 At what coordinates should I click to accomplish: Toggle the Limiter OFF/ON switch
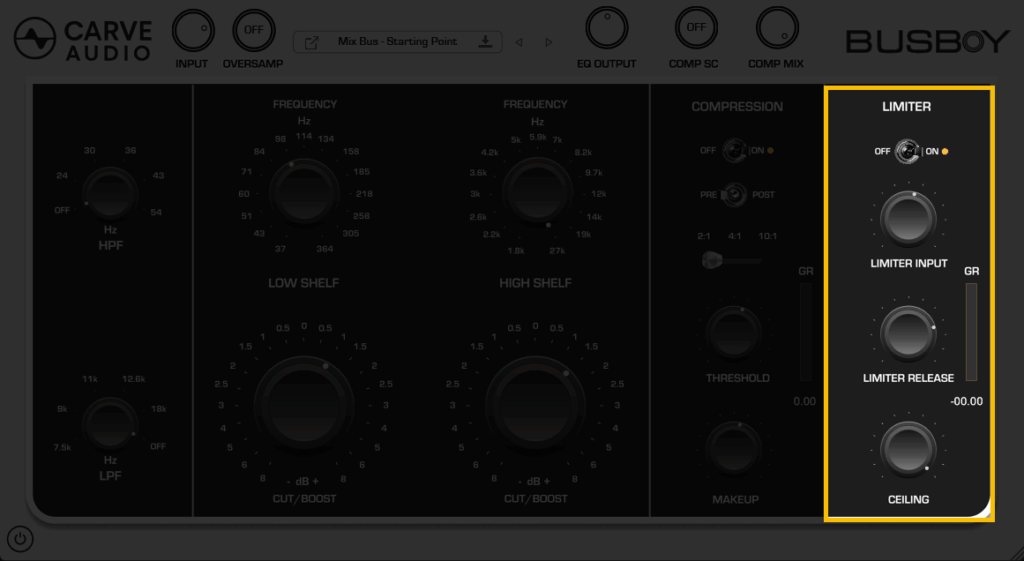909,151
